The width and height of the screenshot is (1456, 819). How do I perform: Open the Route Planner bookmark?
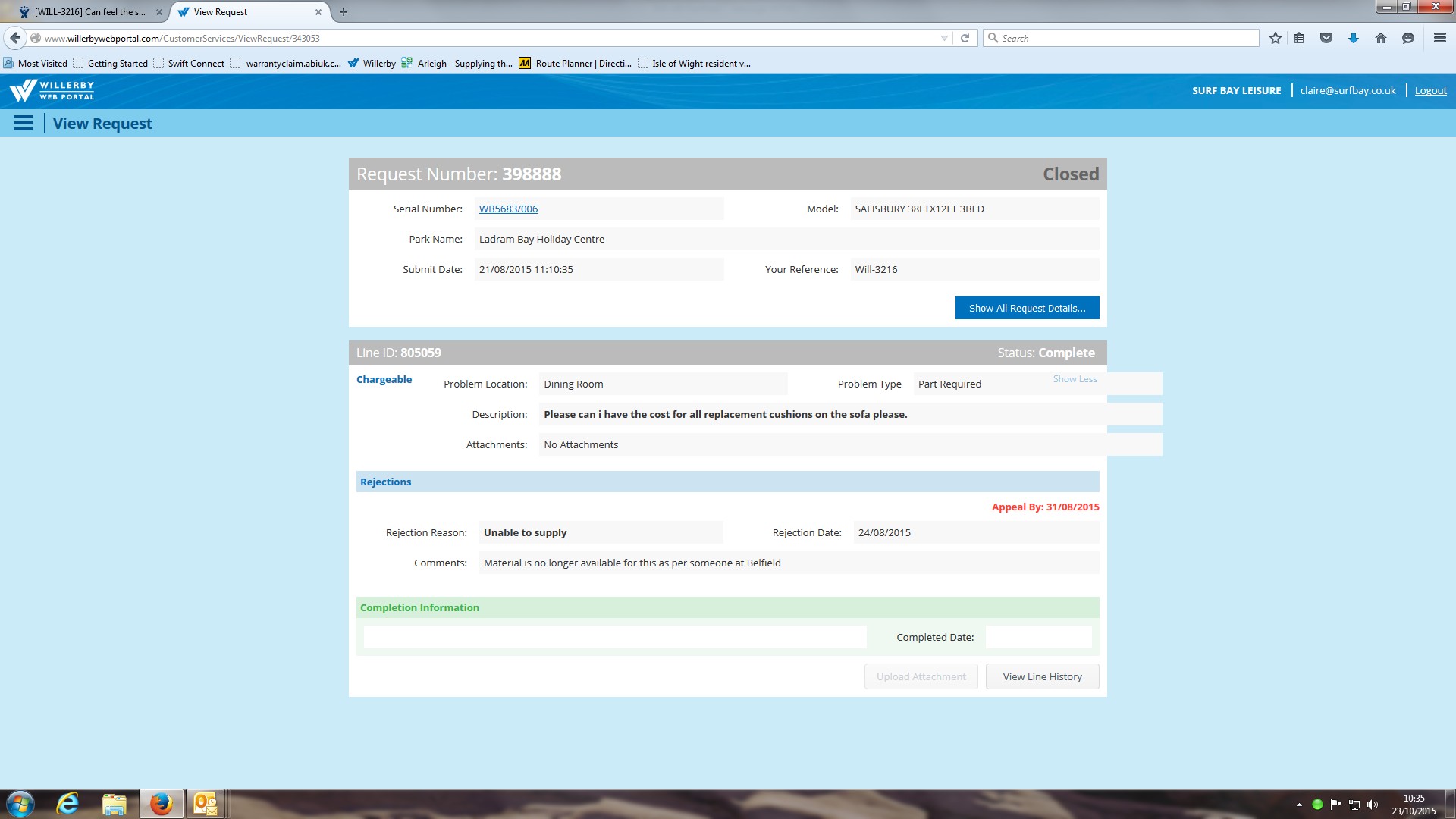click(x=576, y=64)
